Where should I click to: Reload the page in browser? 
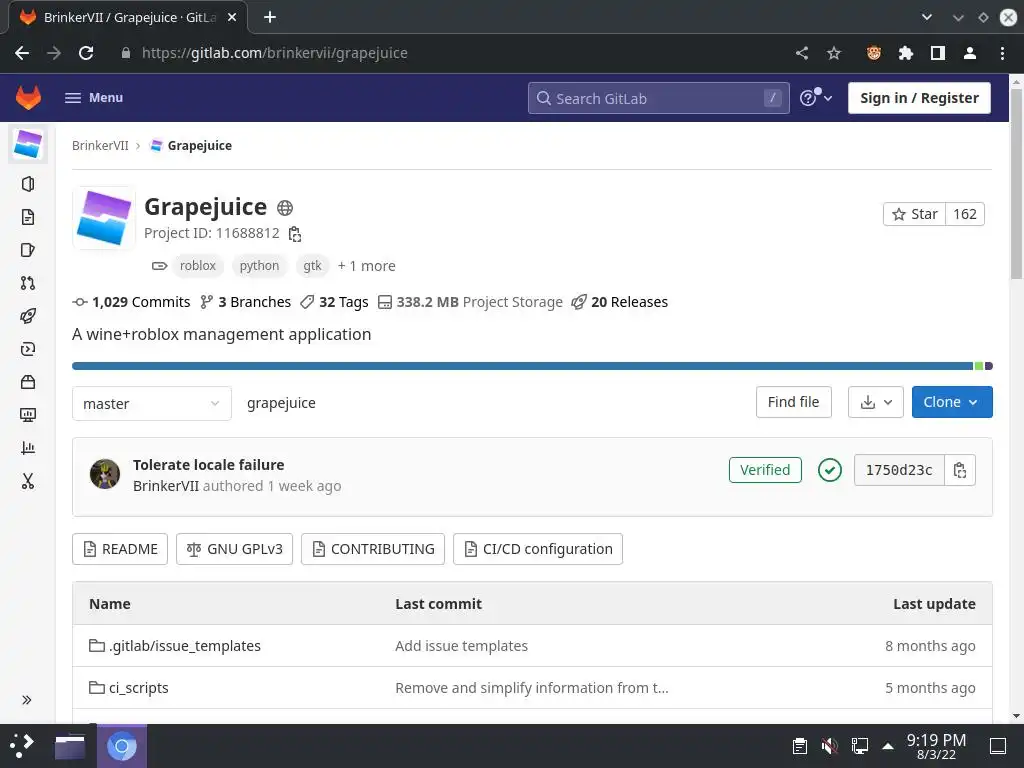(x=86, y=53)
